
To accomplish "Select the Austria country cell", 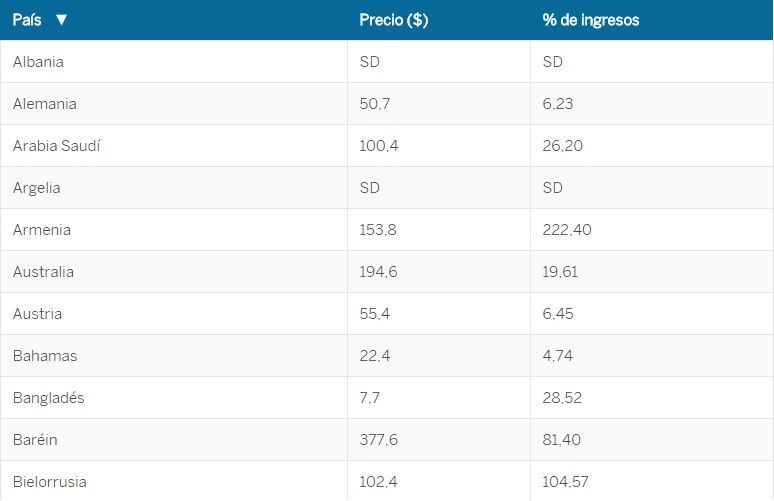I will [38, 314].
